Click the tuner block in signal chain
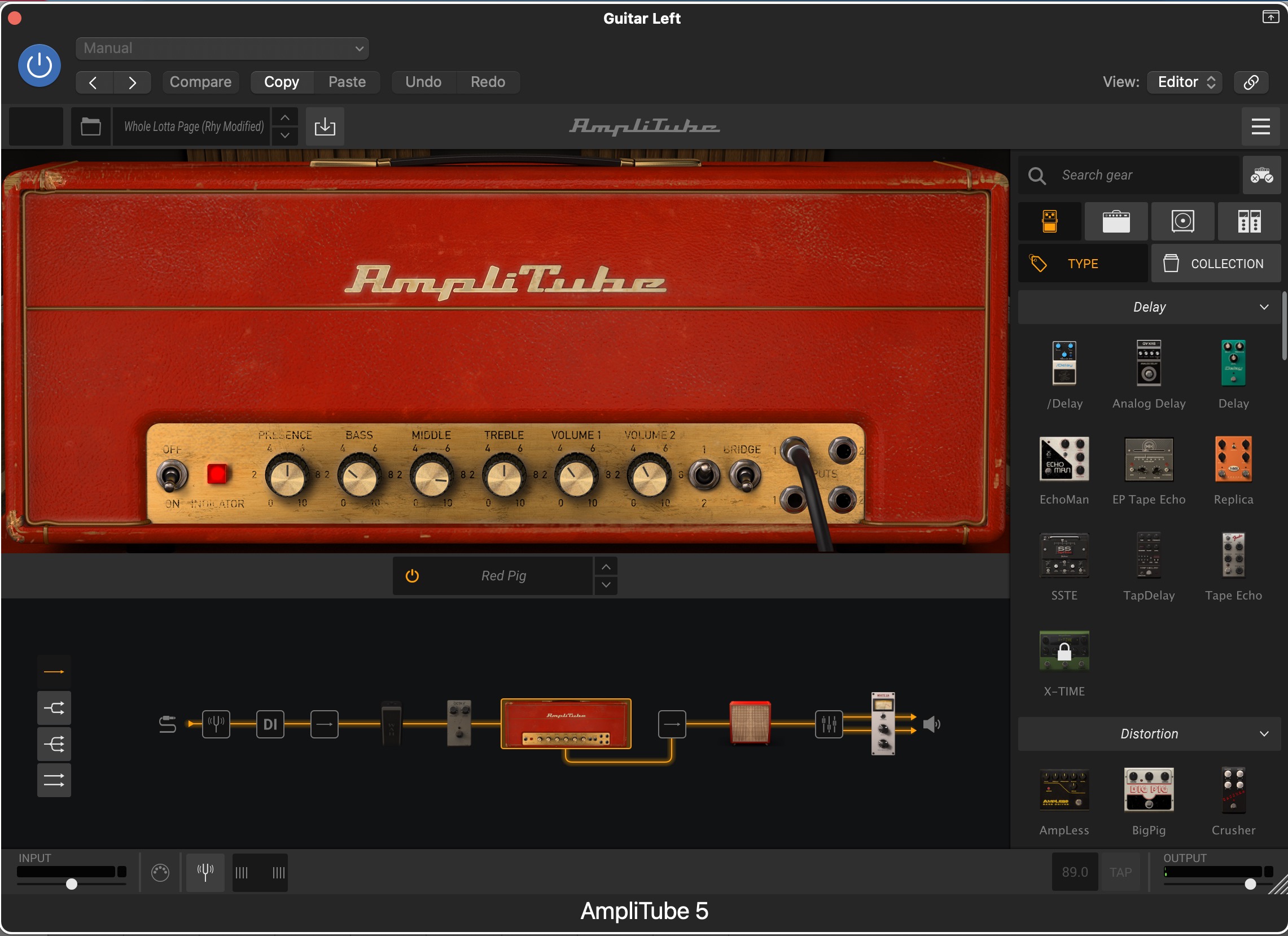Image resolution: width=1288 pixels, height=936 pixels. point(216,724)
